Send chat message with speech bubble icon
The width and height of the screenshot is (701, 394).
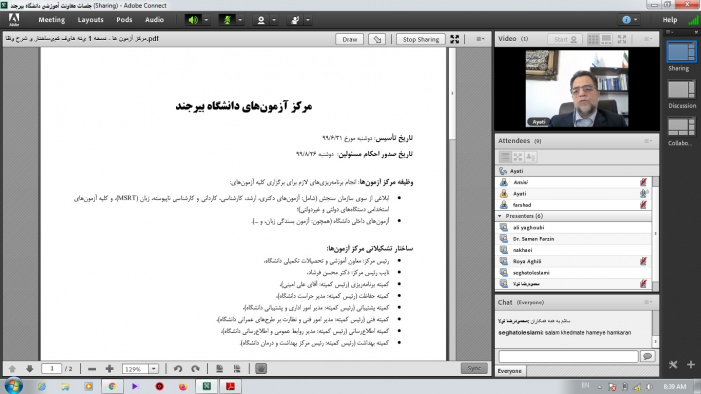[647, 356]
